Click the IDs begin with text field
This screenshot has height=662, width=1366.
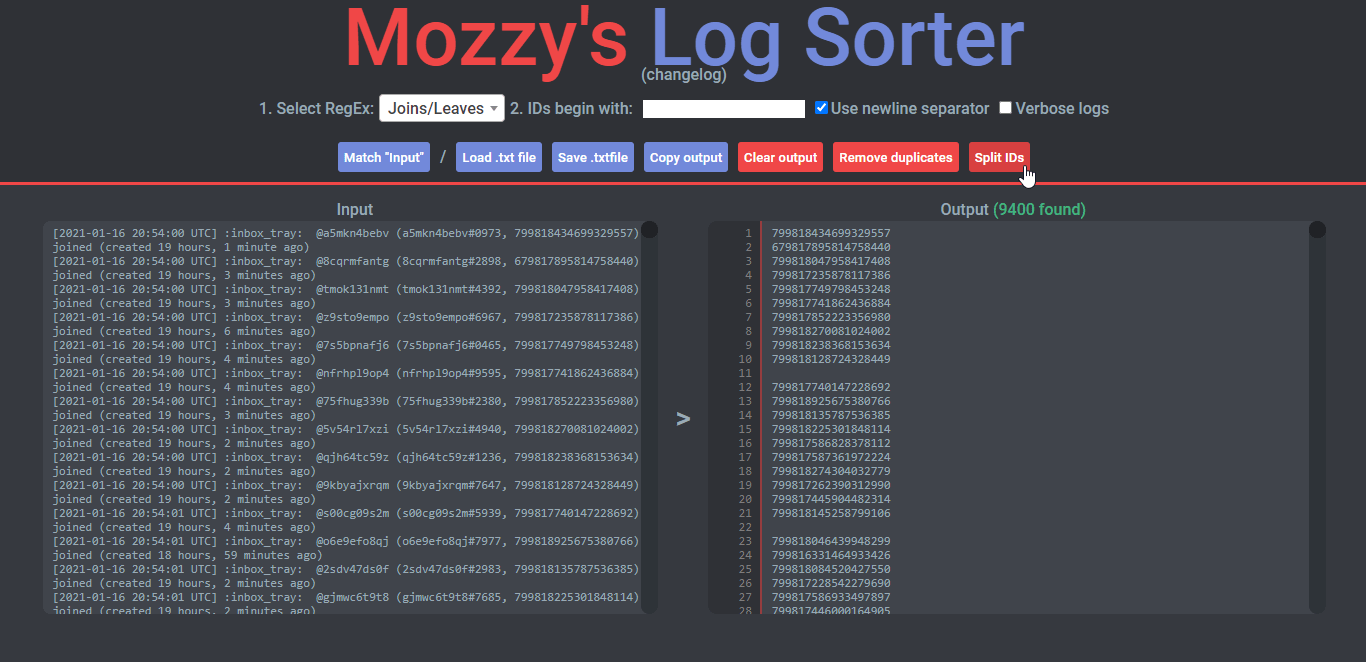pos(723,109)
